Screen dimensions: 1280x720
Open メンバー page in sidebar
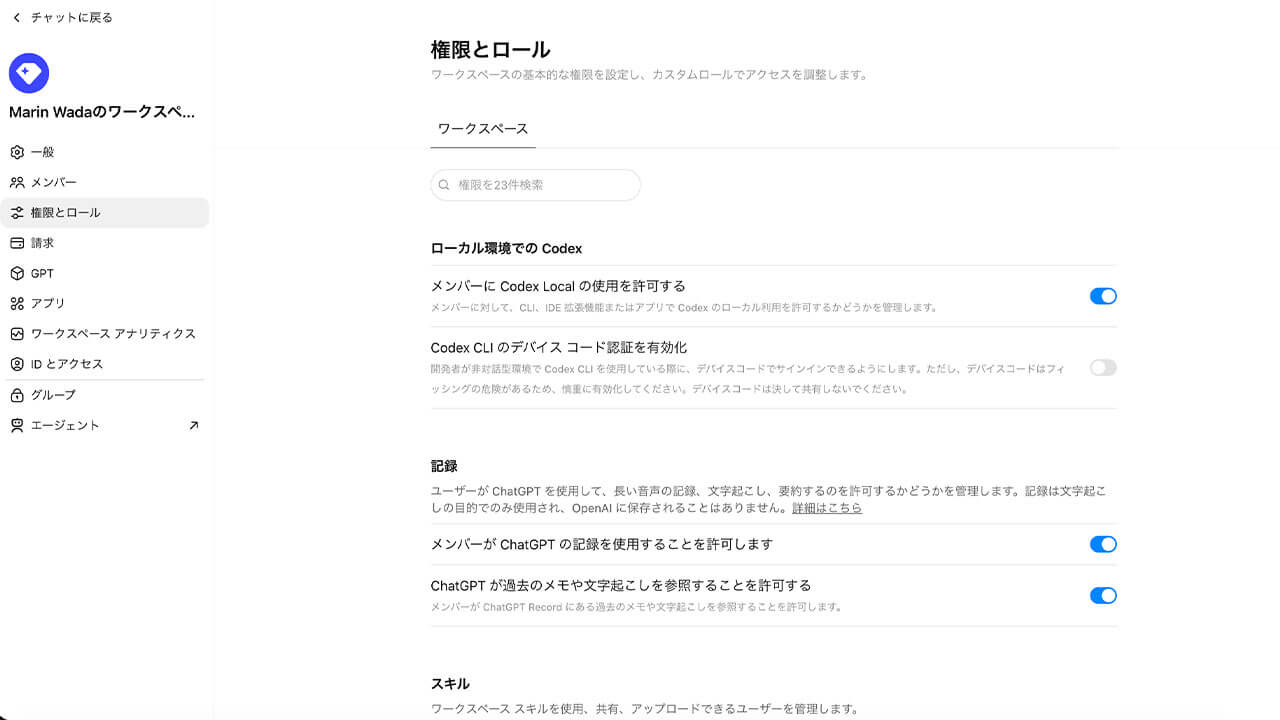pyautogui.click(x=105, y=182)
